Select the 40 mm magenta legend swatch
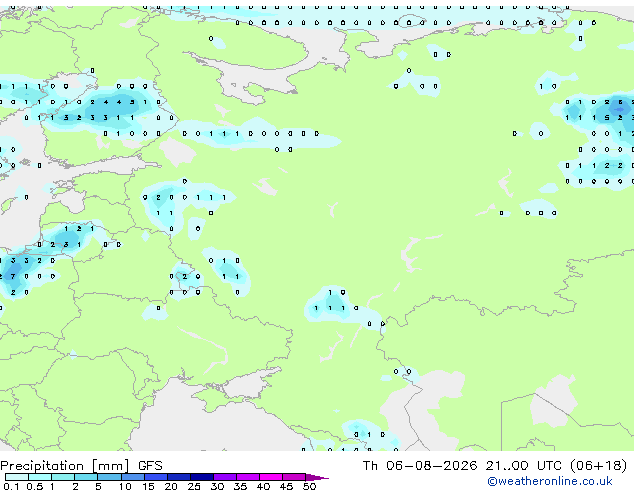This screenshot has width=634, height=490. [271, 477]
